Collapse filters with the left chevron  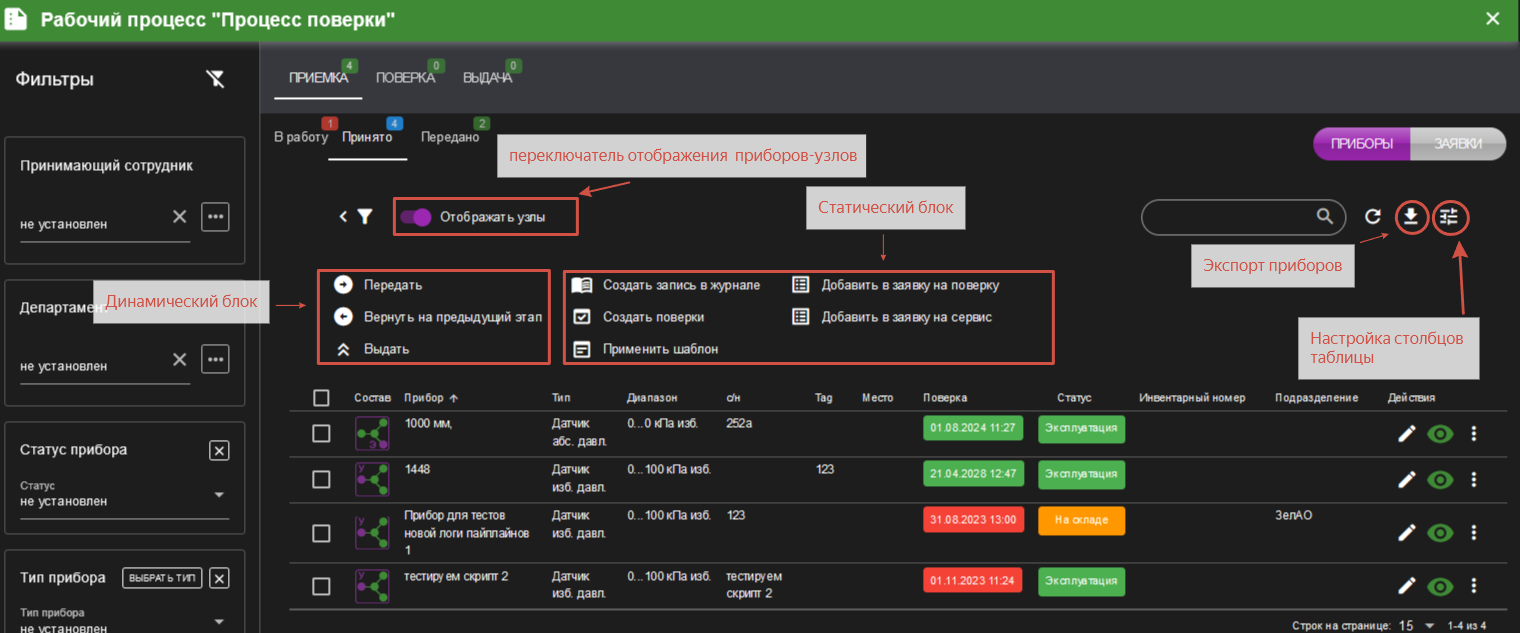(x=343, y=216)
